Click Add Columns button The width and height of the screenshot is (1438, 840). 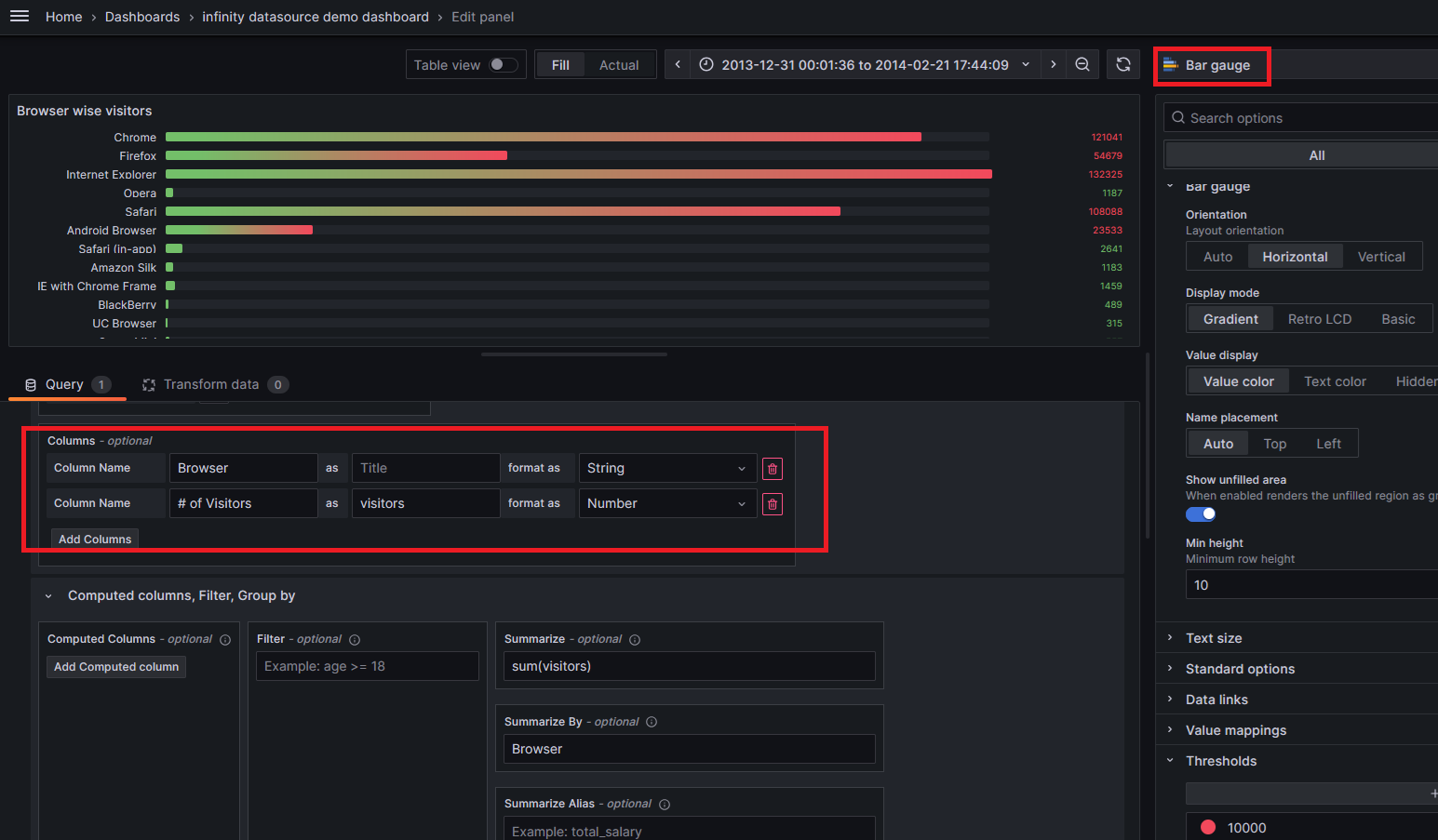tap(95, 540)
